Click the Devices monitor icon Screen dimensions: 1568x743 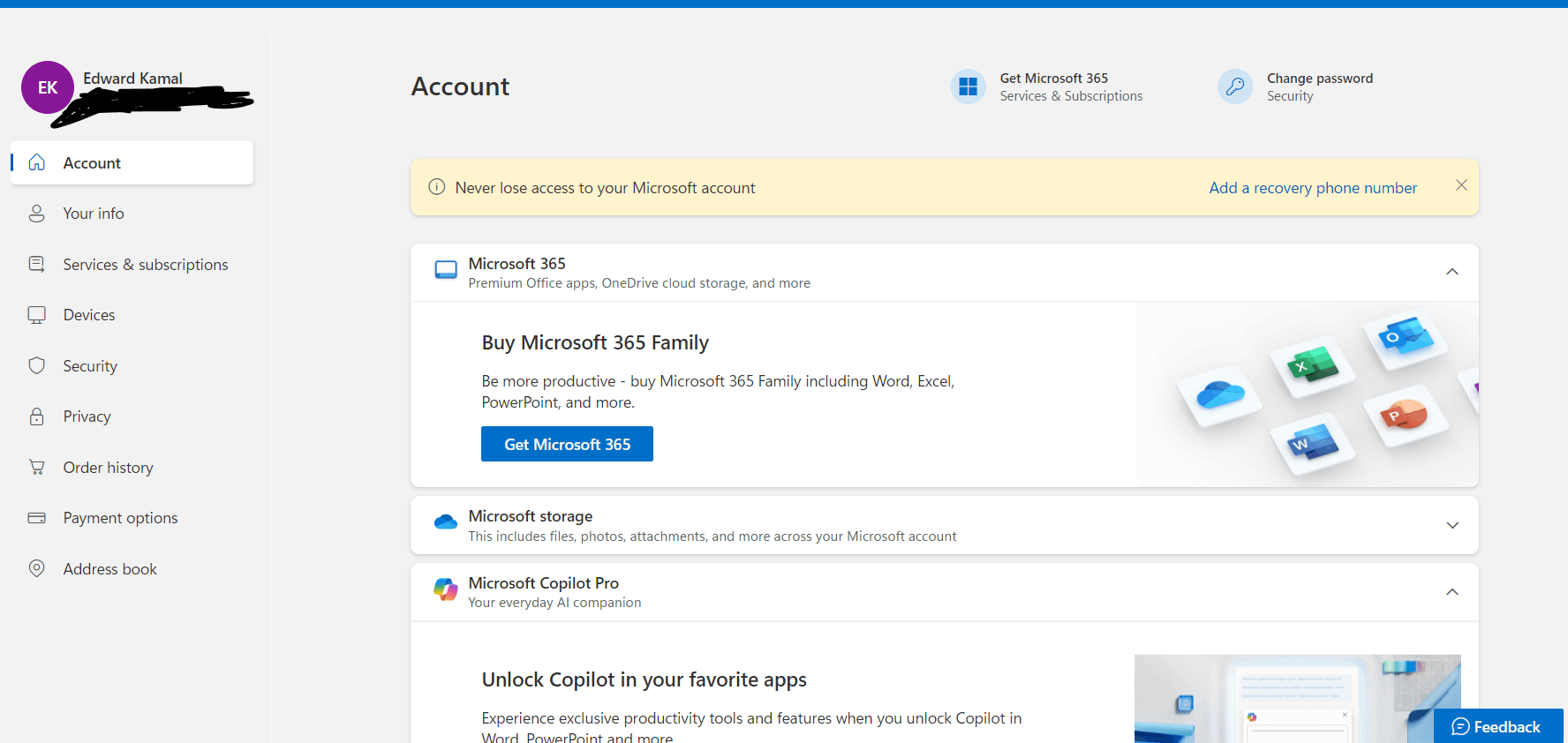tap(36, 315)
